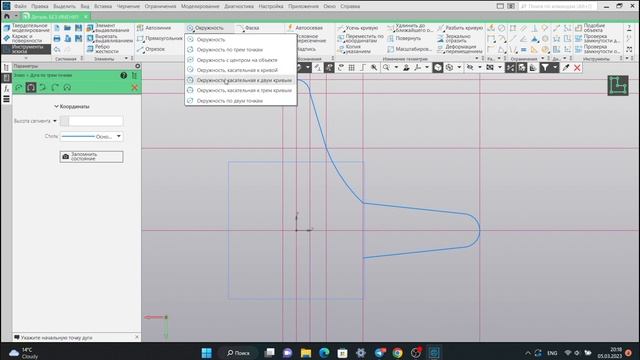Click the Вырезать выдавливанием tool

(109, 38)
